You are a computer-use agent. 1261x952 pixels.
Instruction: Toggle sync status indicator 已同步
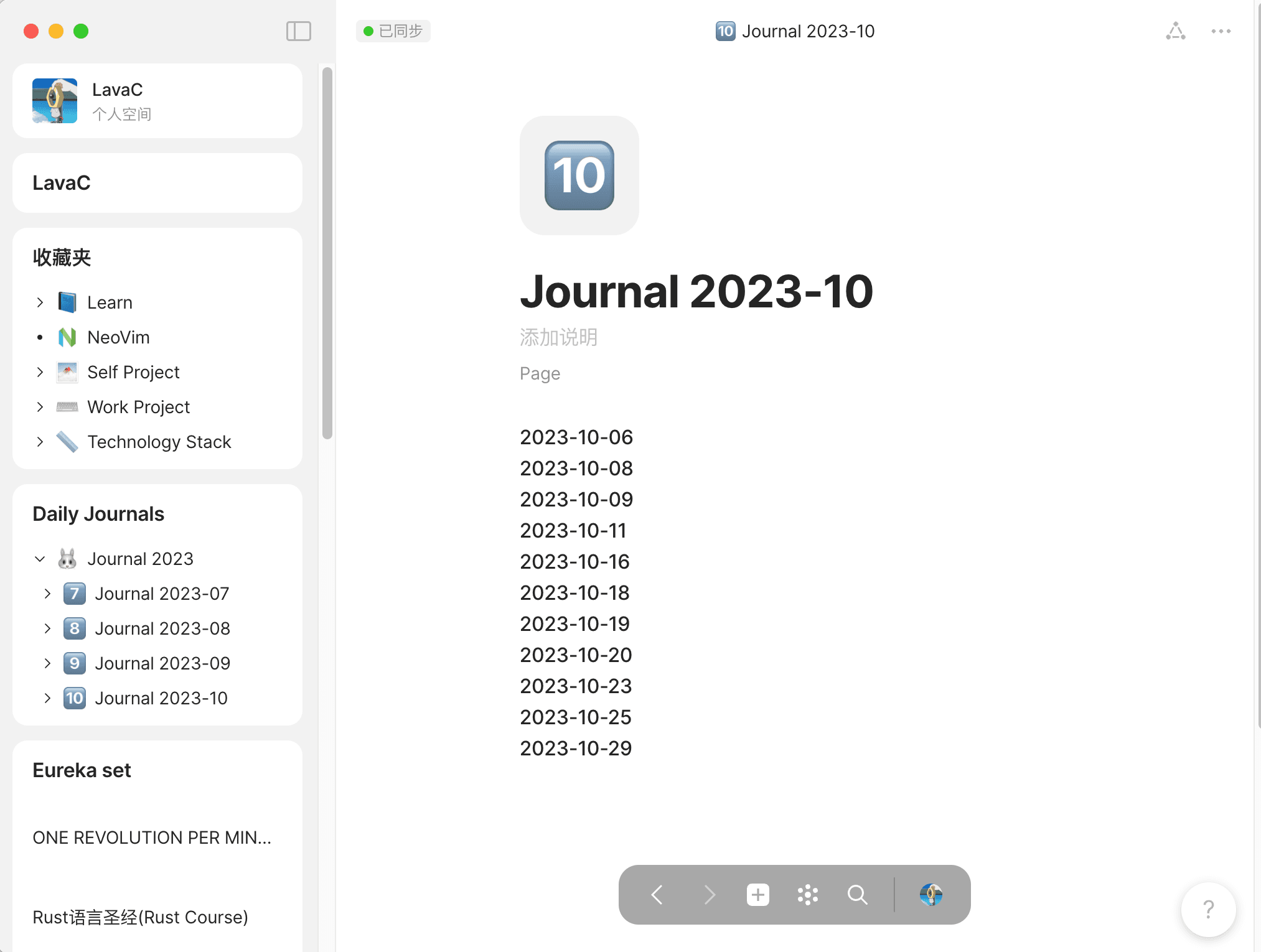(390, 30)
